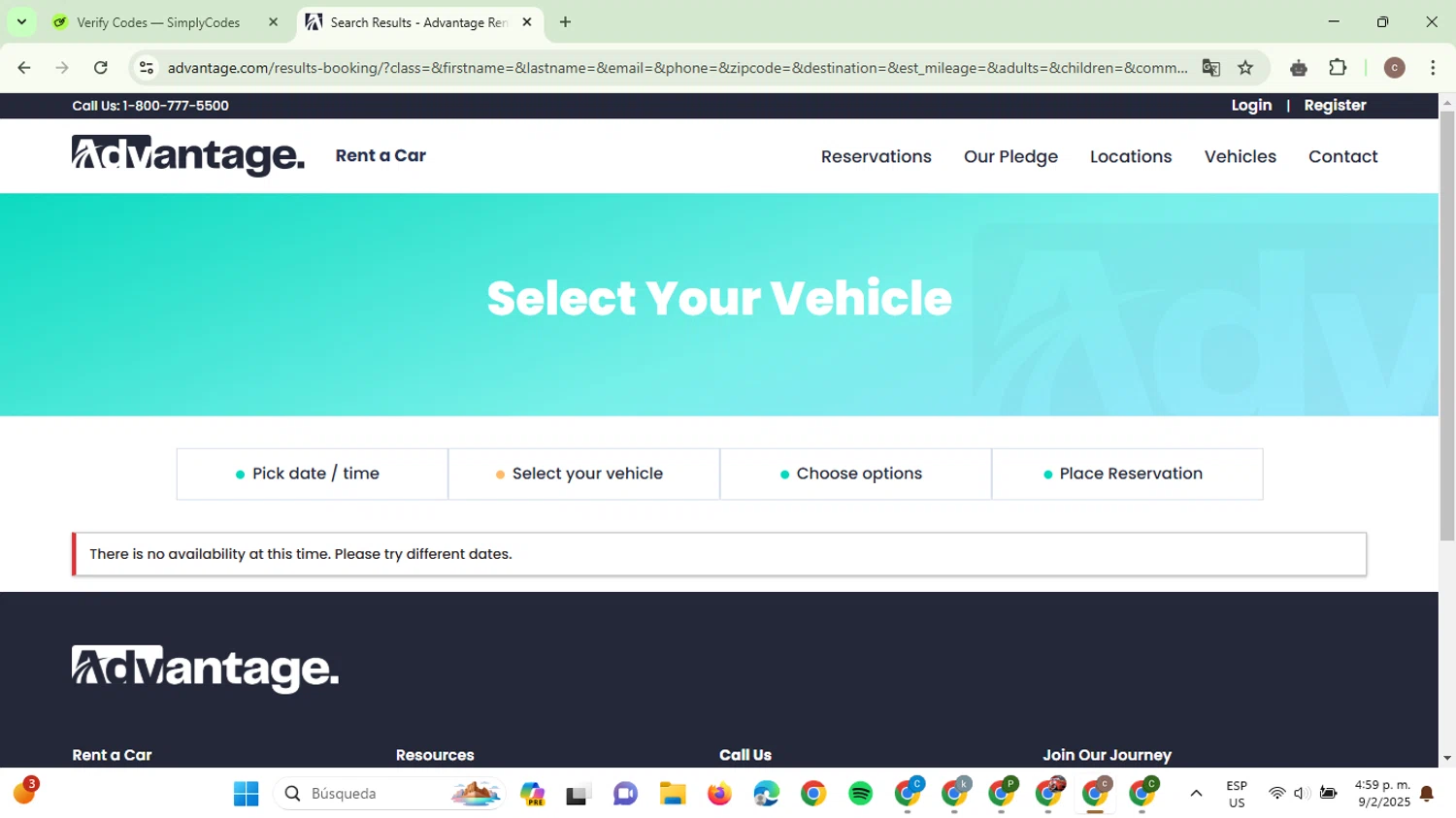Launch Microsoft Edge from the taskbar
This screenshot has width=1456, height=818.
pos(766,794)
